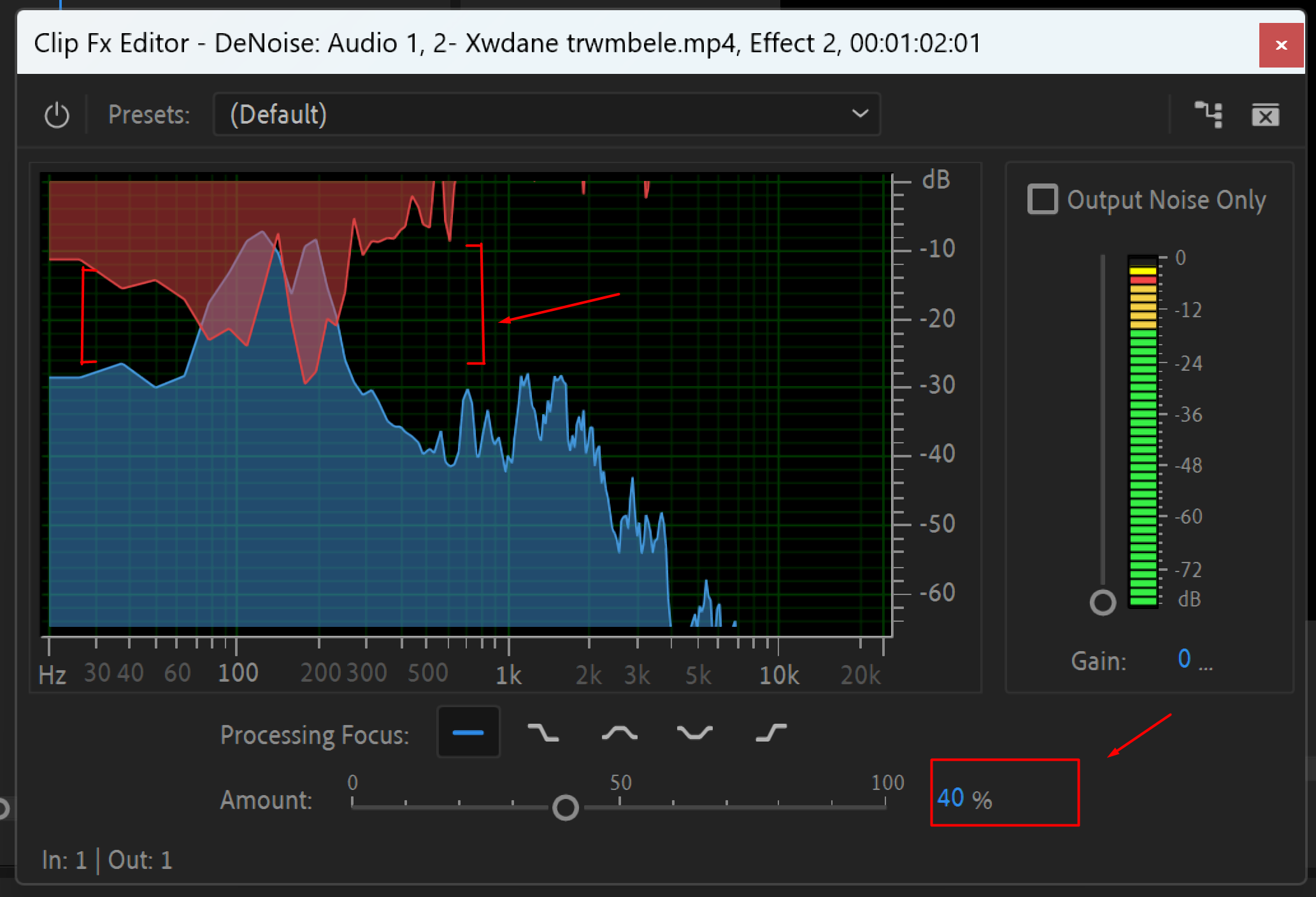1316x897 pixels.
Task: Close the Clip Fx Editor window
Action: tap(1281, 45)
